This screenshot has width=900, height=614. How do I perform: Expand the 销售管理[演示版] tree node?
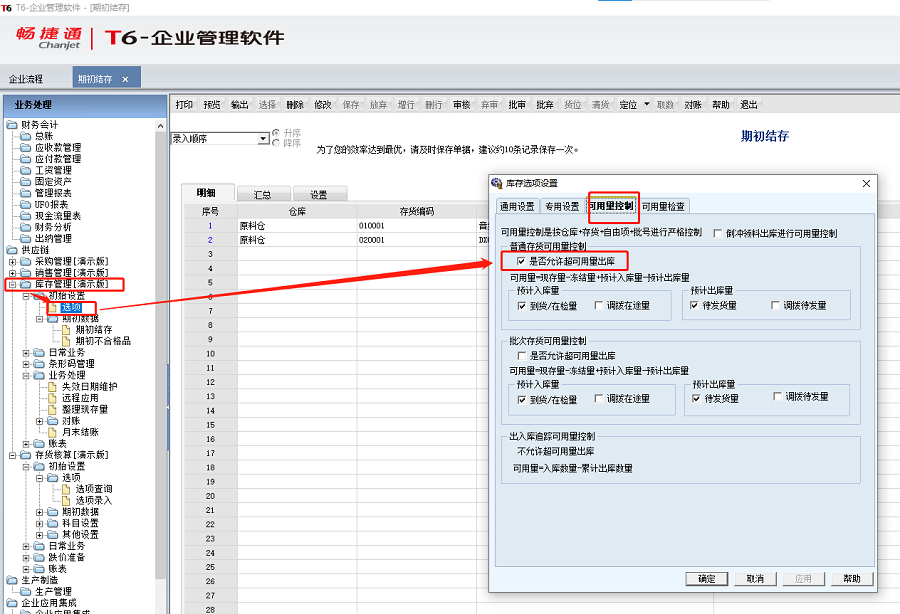click(x=12, y=273)
